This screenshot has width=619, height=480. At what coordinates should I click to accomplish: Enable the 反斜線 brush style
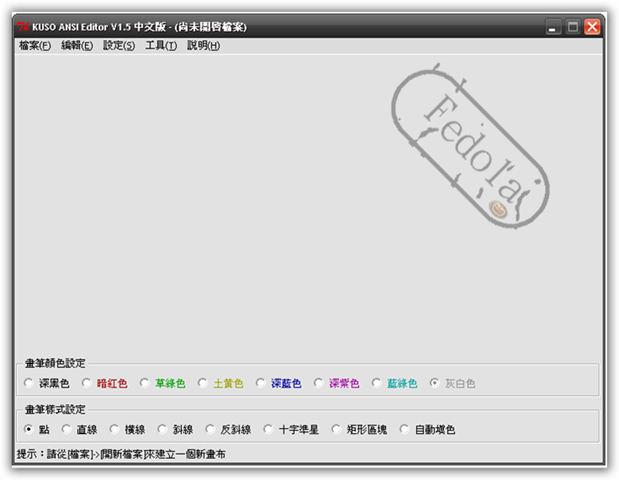[211, 430]
